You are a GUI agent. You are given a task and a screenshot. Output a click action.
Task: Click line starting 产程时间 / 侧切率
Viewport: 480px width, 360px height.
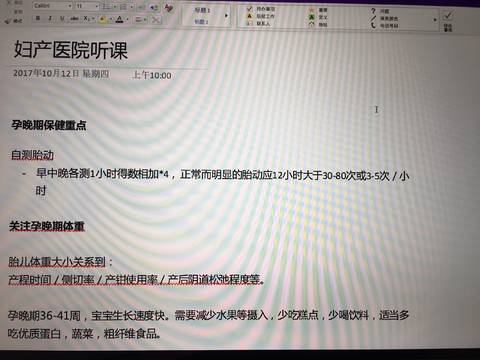pos(137,279)
